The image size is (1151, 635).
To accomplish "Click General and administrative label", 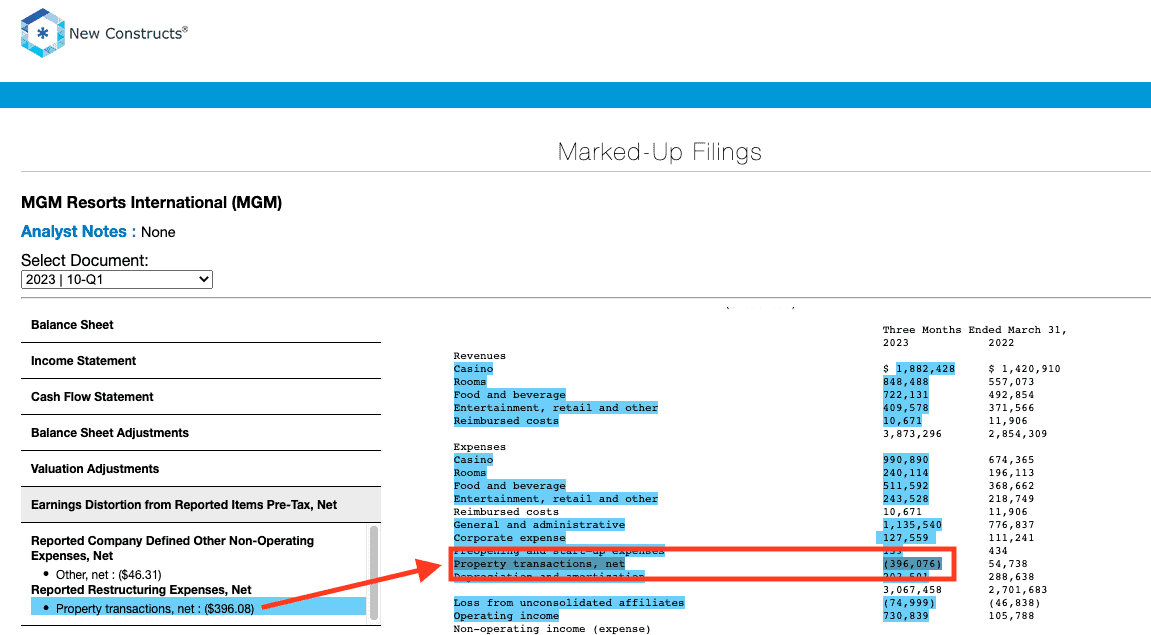I will click(x=539, y=525).
